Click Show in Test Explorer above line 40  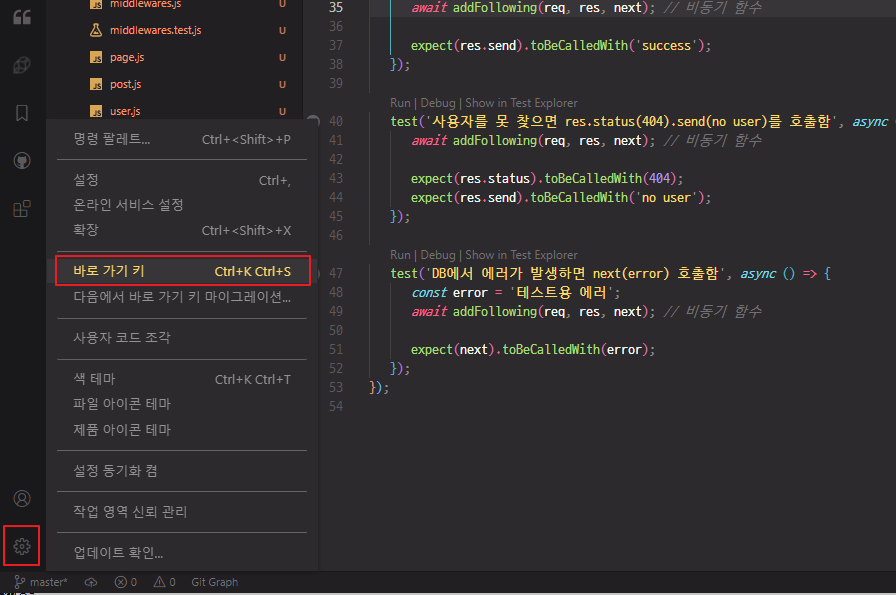521,103
